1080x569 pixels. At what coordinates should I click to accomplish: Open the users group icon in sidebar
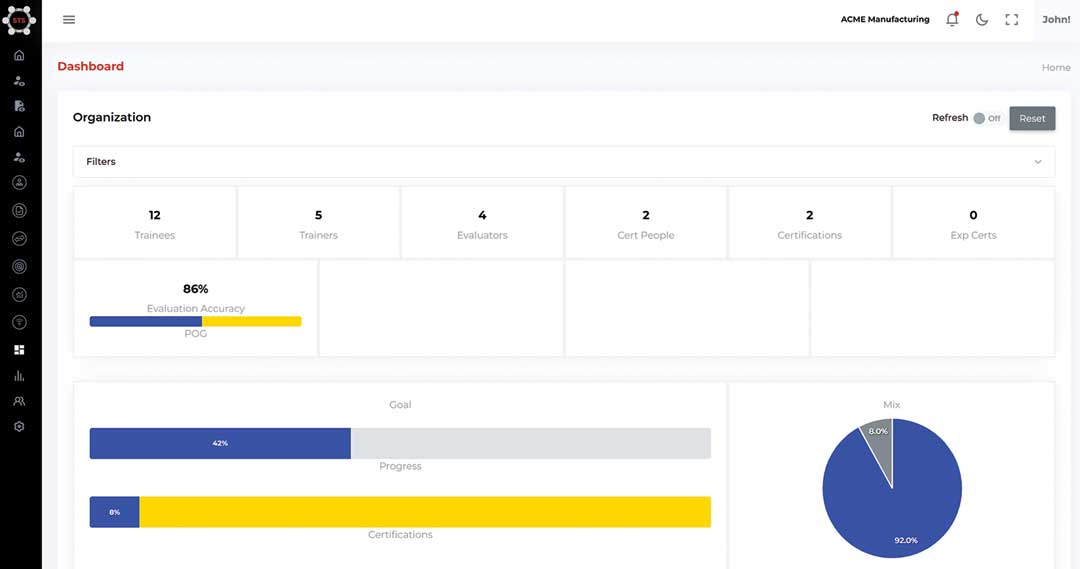19,401
